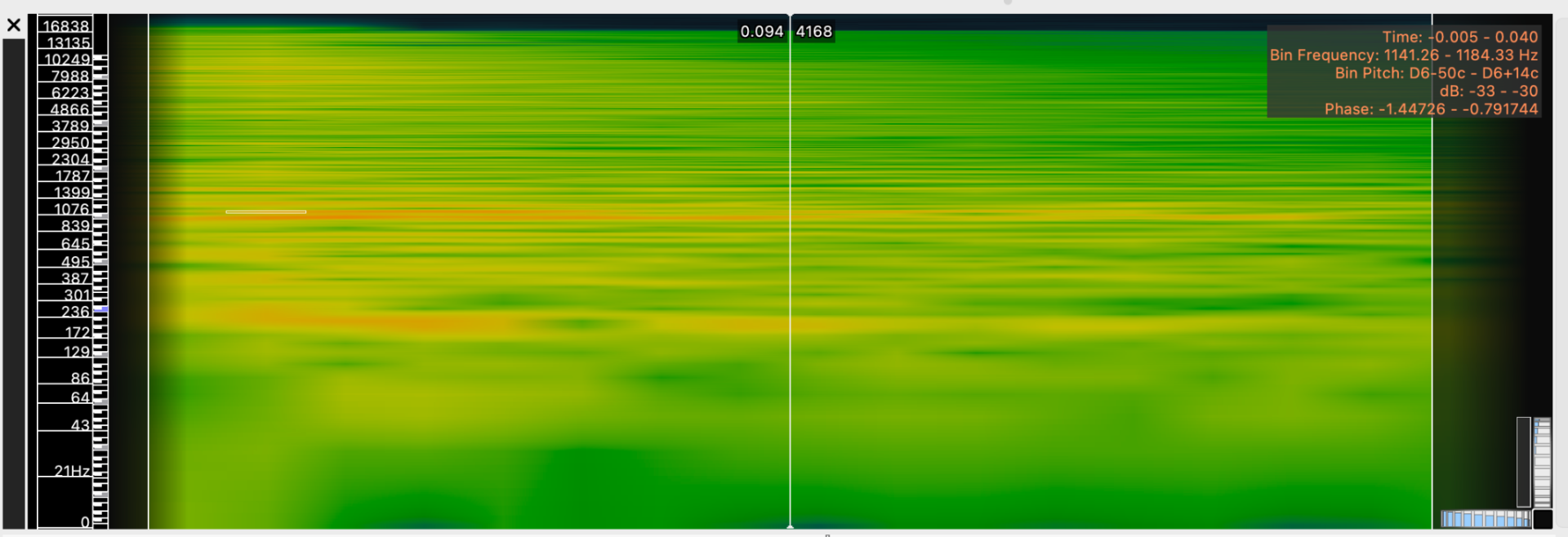This screenshot has height=537, width=1568.
Task: Click the 1399 frequency scale label
Action: pos(72,193)
